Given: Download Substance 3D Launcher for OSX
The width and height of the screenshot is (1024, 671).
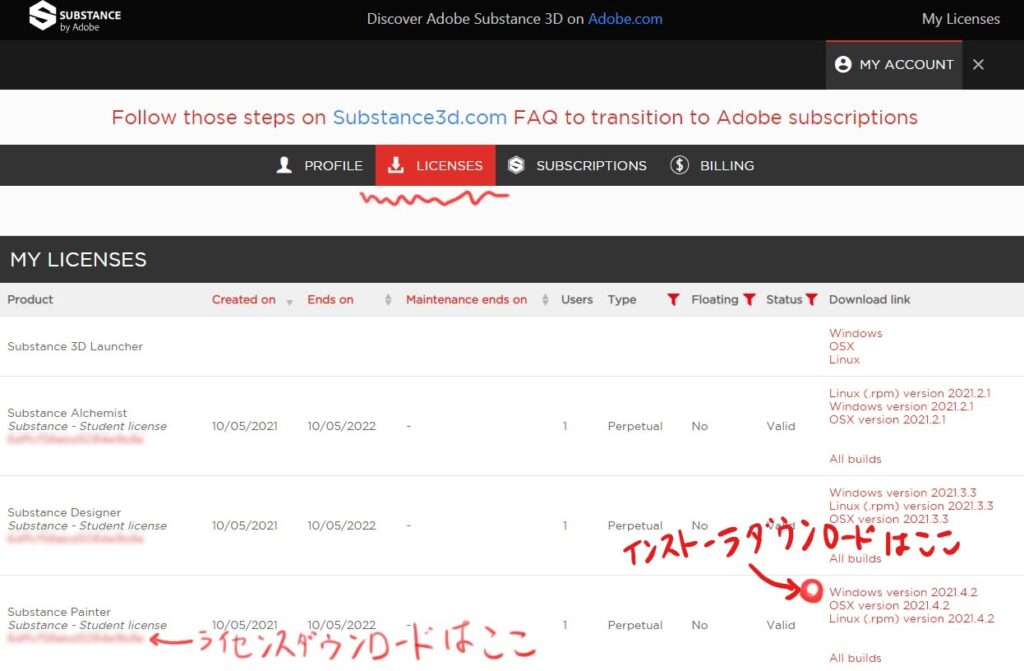Looking at the screenshot, I should pyautogui.click(x=841, y=346).
